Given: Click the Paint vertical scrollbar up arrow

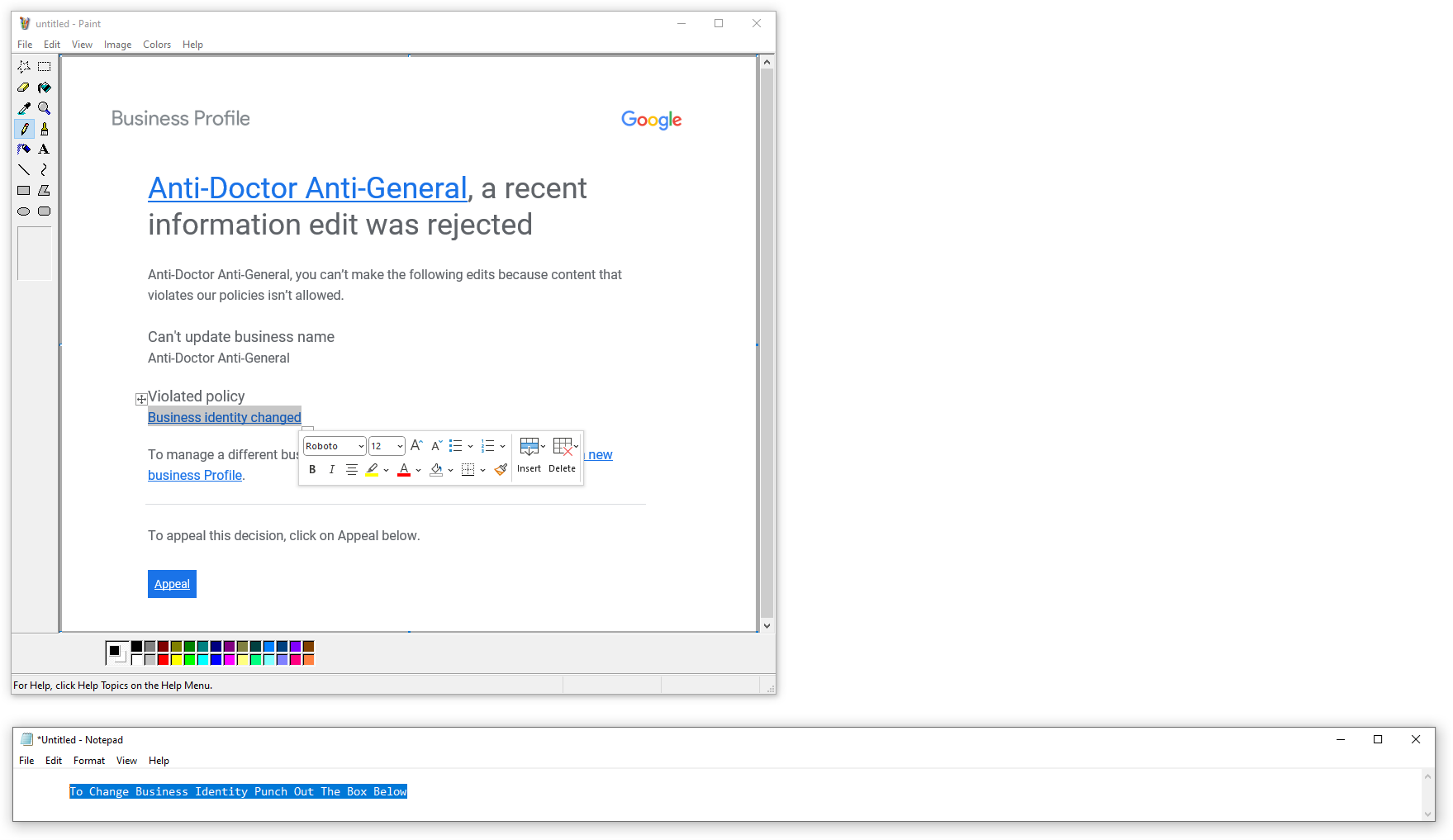Looking at the screenshot, I should point(767,62).
